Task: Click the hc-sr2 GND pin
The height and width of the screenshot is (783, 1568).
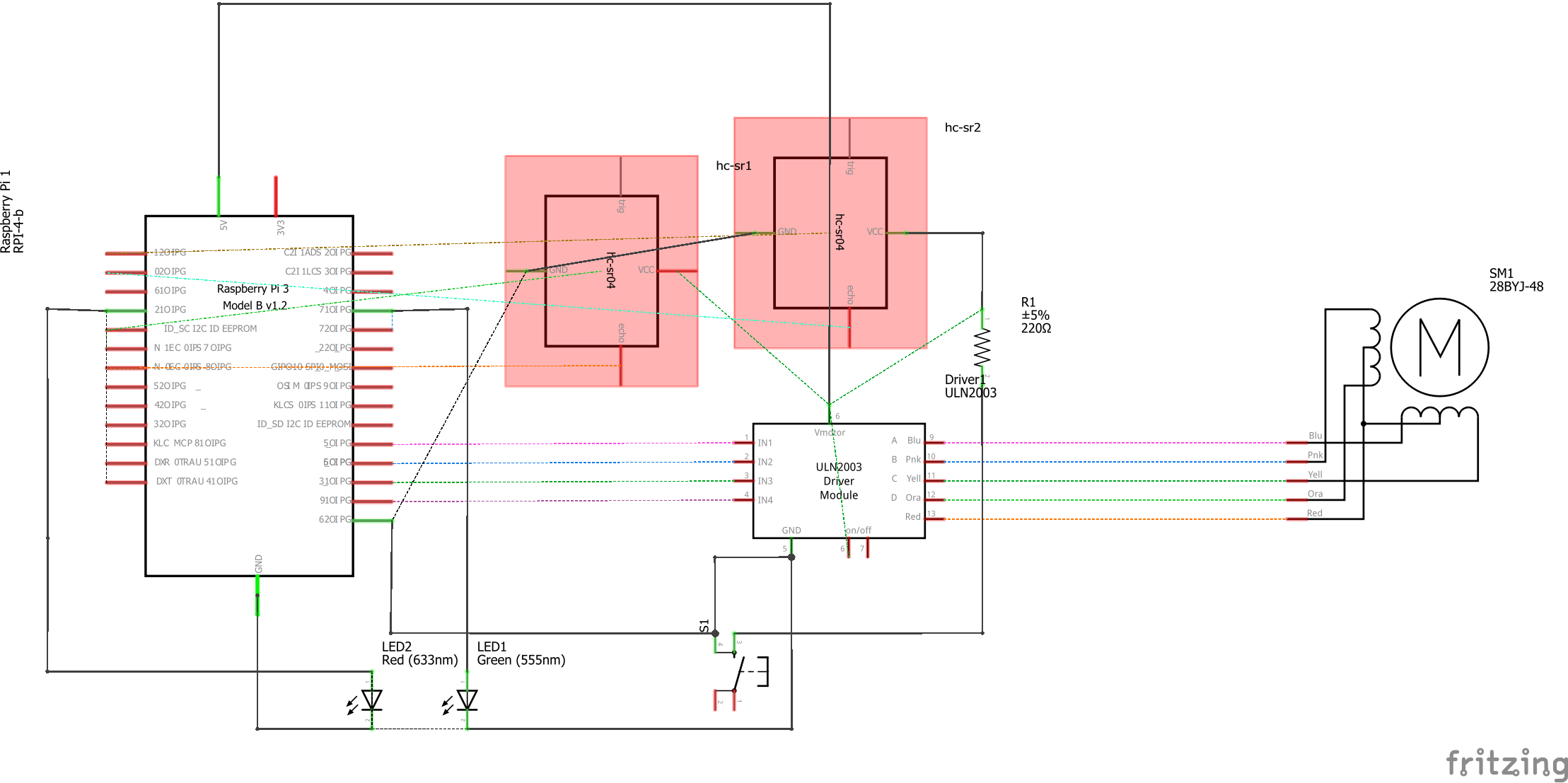Action: pos(755,233)
